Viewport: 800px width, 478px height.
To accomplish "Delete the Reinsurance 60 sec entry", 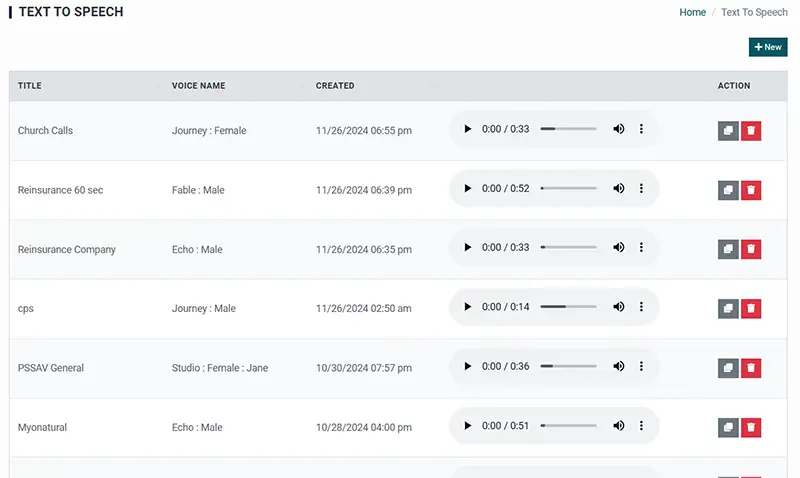I will point(751,190).
